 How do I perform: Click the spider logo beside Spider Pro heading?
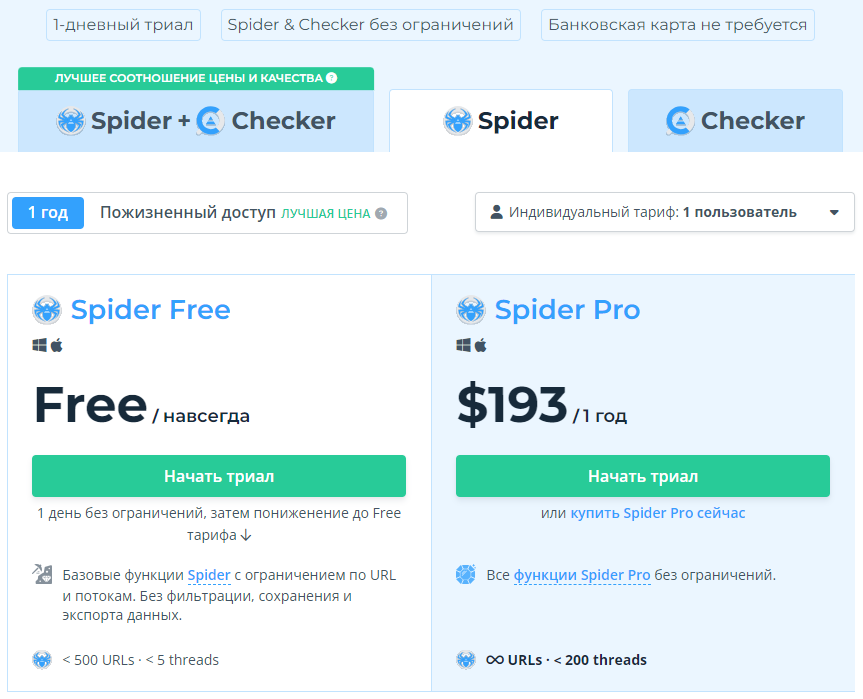click(471, 310)
